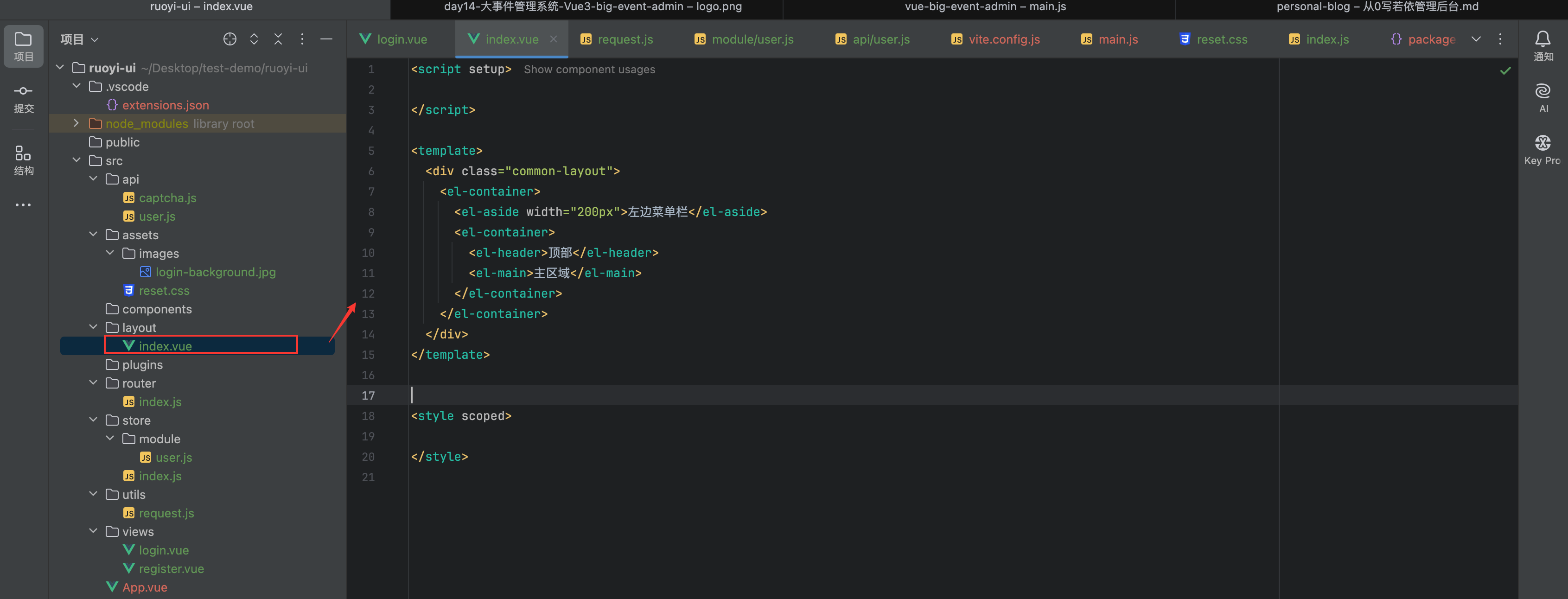Open the Structure tool window

click(23, 160)
